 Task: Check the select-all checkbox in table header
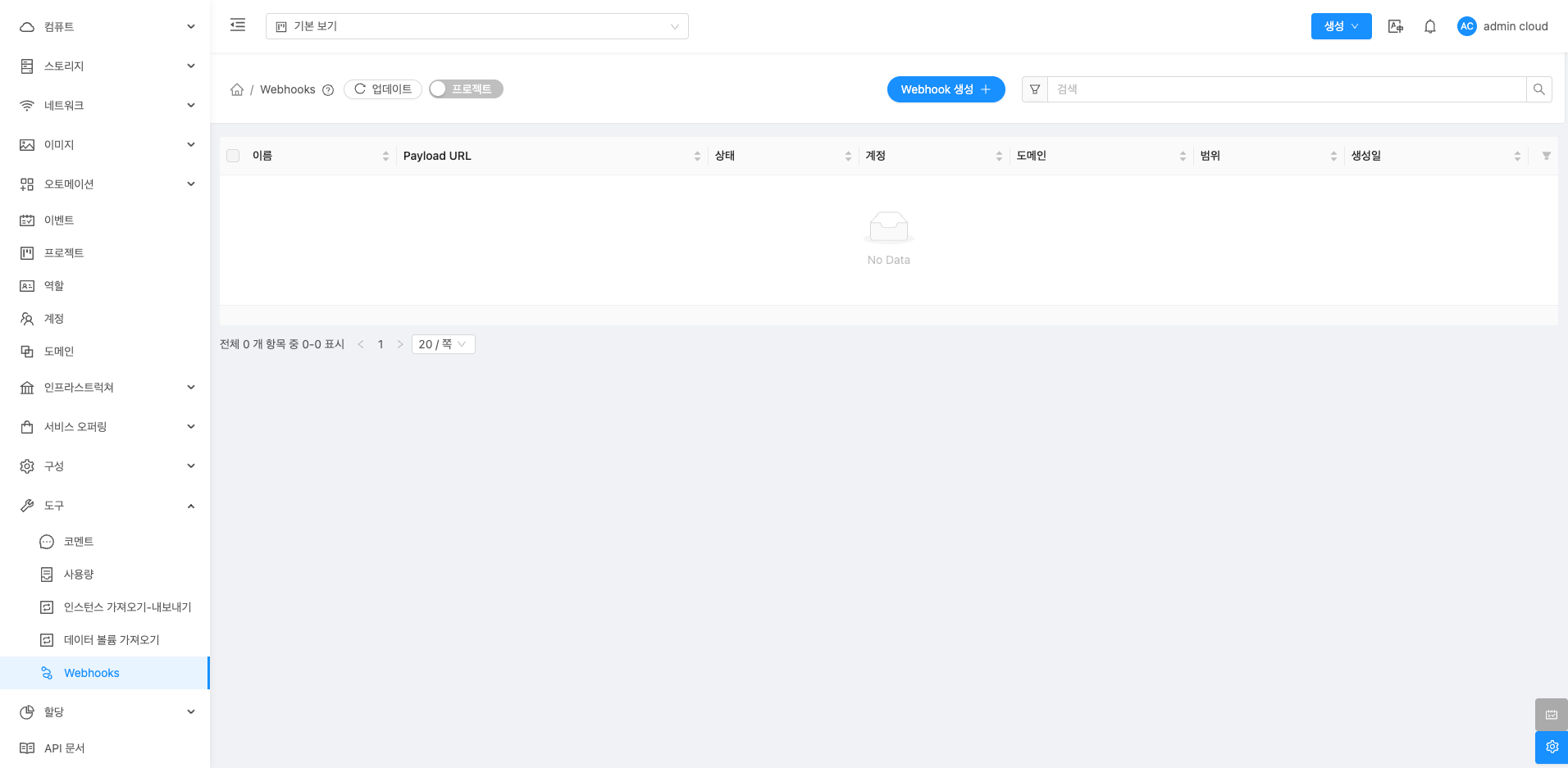234,156
